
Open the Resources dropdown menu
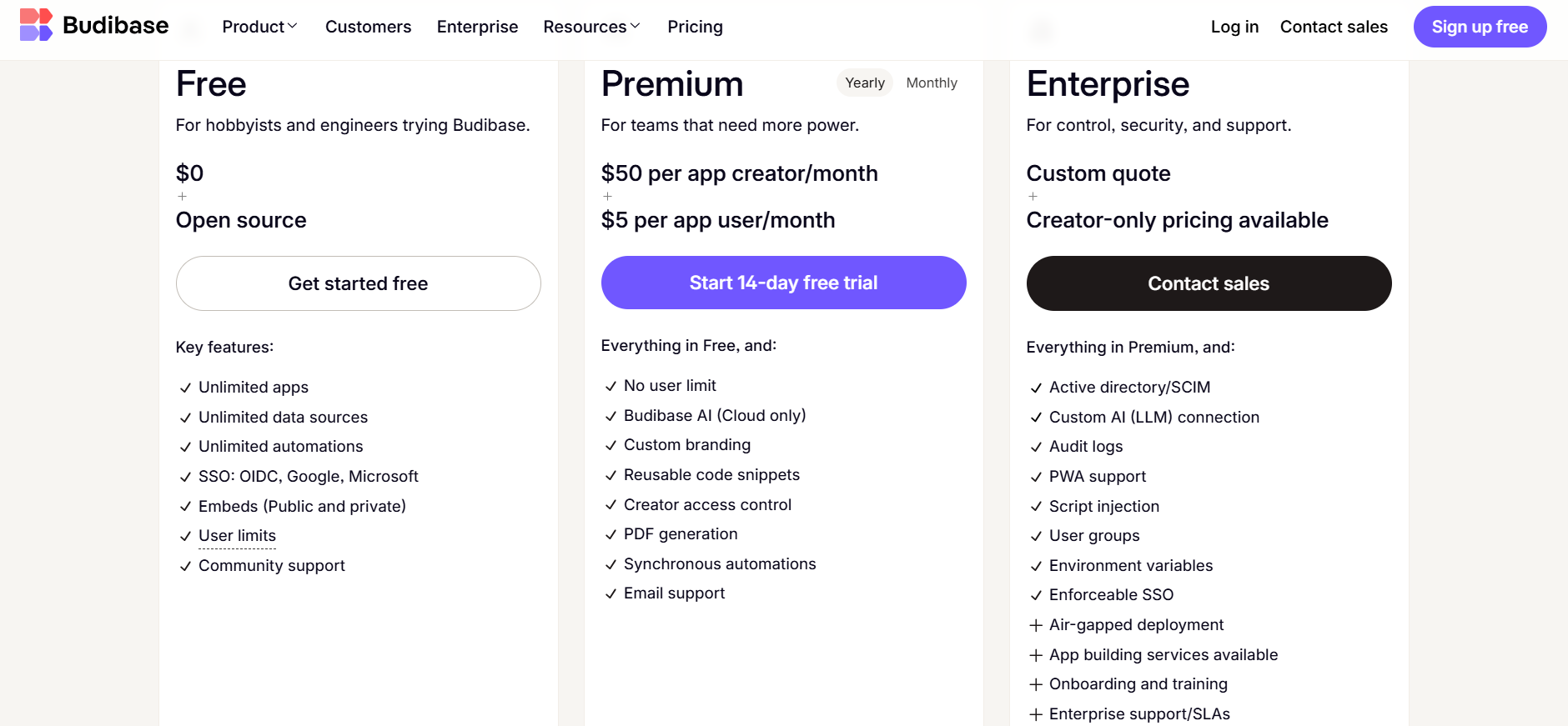coord(591,27)
